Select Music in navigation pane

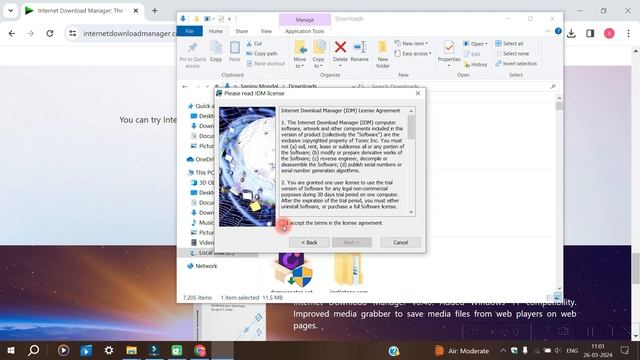(x=202, y=222)
